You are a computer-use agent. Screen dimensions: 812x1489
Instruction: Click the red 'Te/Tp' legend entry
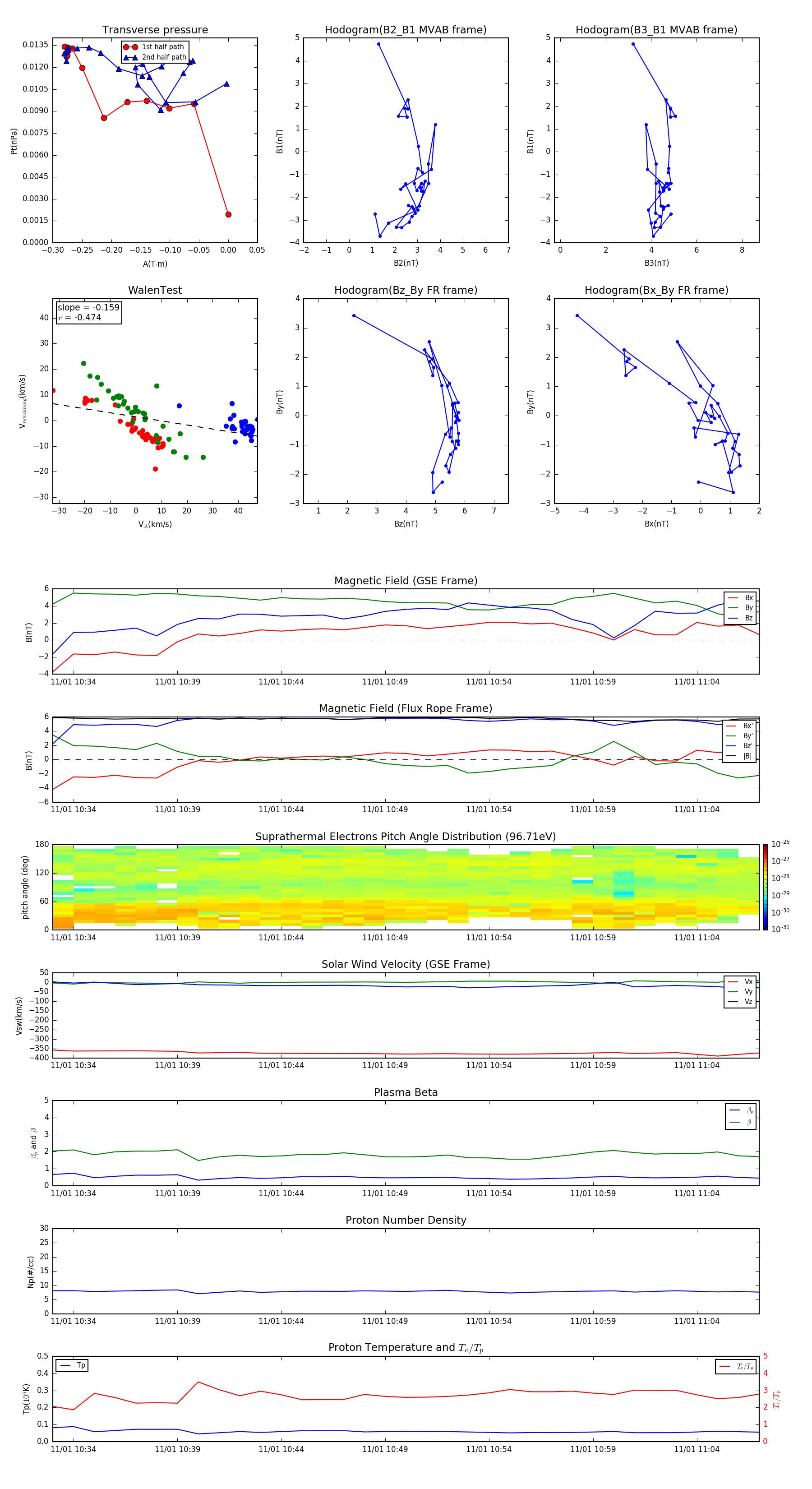736,1366
